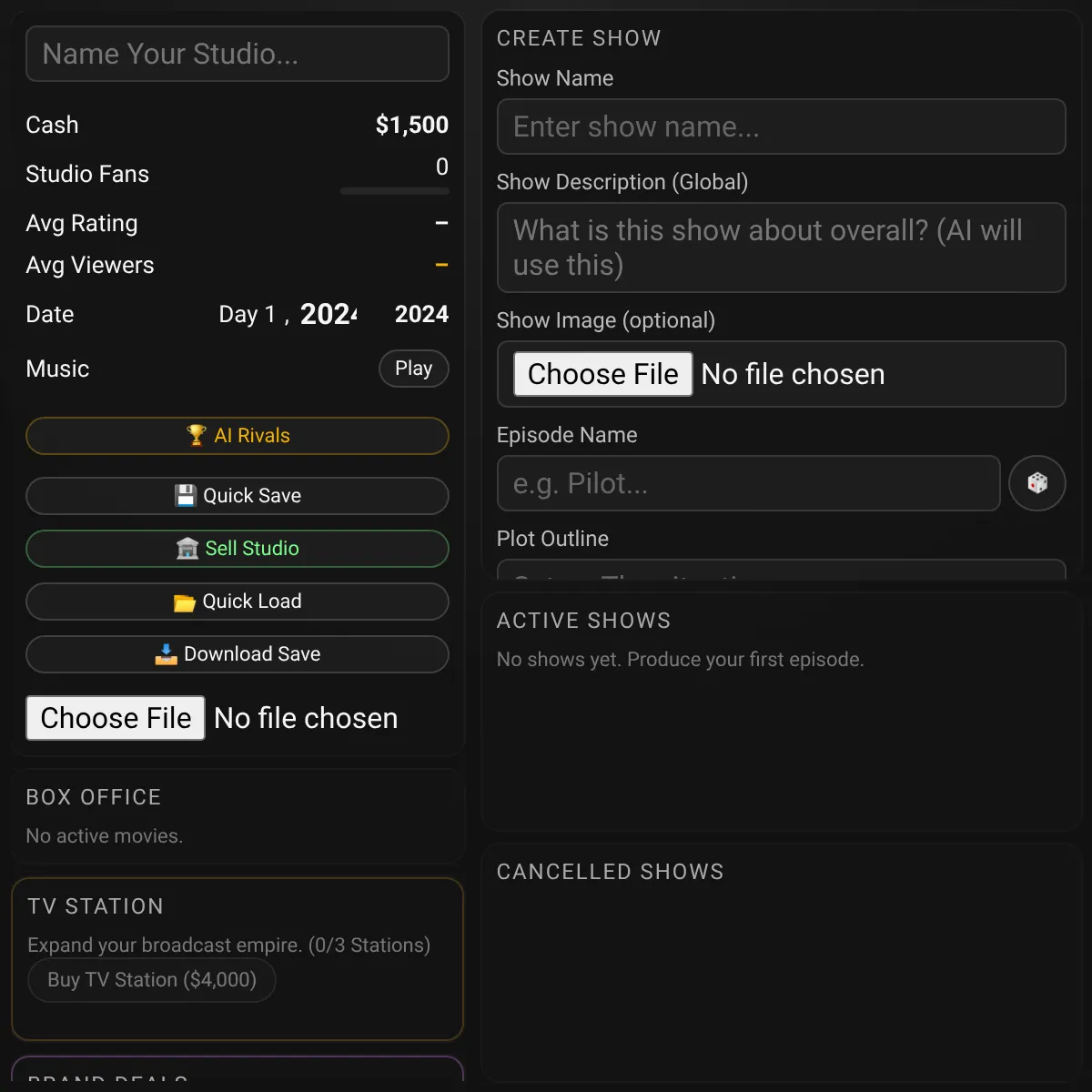Choose a file for the Show Image
The height and width of the screenshot is (1092, 1092).
[603, 374]
